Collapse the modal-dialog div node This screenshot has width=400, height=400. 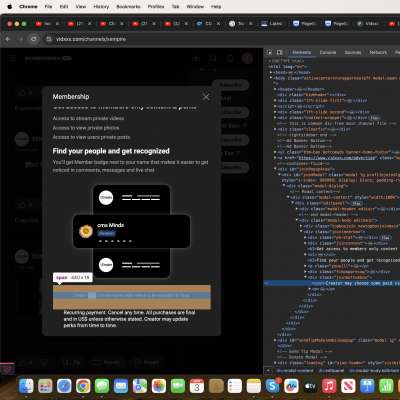[x=283, y=186]
